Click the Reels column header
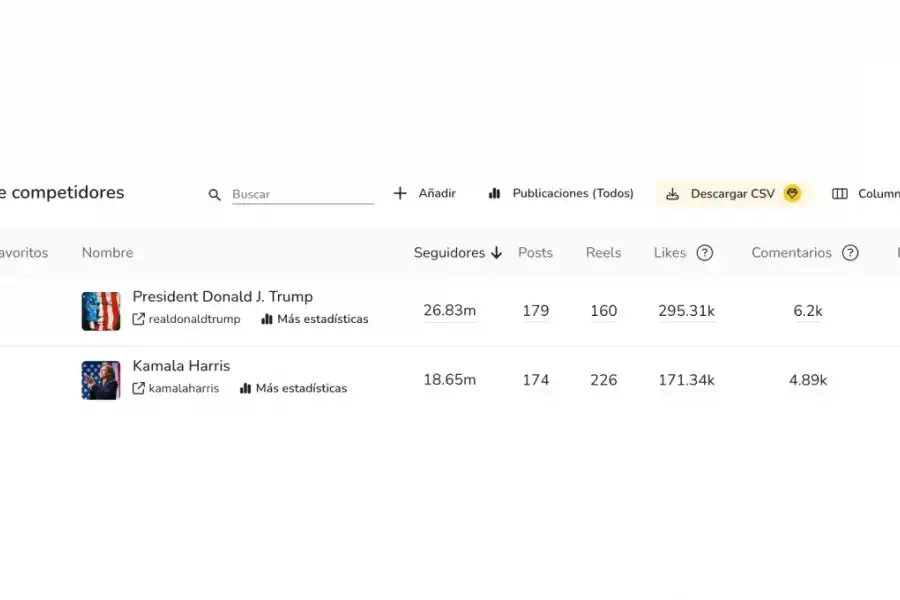The width and height of the screenshot is (900, 600). pos(603,253)
